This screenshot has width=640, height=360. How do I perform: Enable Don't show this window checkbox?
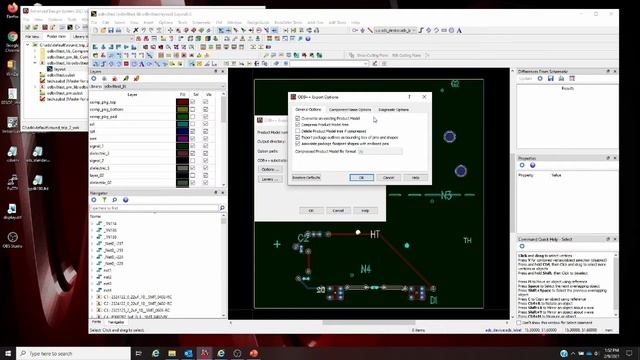pyautogui.click(x=519, y=322)
